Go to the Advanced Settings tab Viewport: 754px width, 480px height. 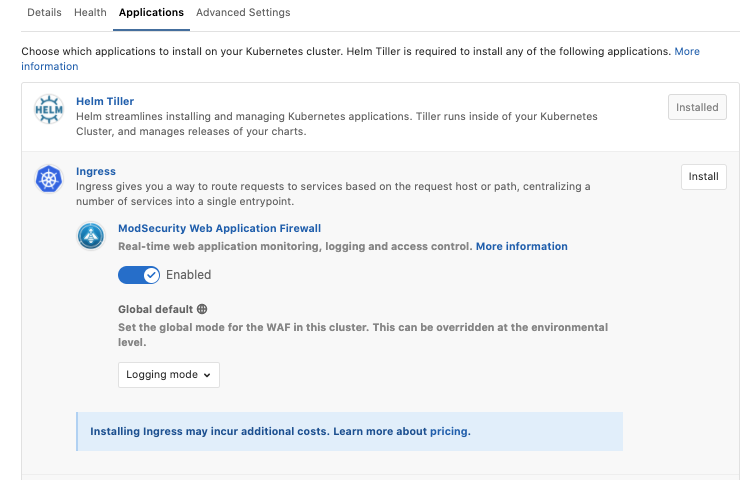point(243,13)
